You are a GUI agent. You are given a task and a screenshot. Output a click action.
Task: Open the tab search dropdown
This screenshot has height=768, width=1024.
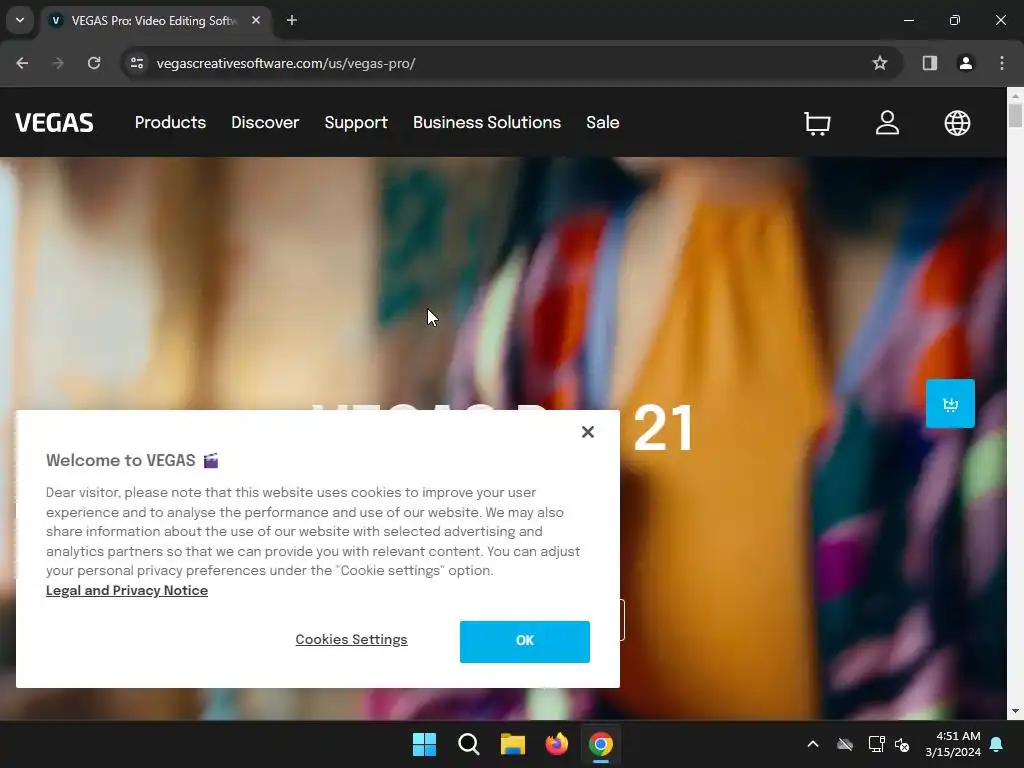coord(20,21)
